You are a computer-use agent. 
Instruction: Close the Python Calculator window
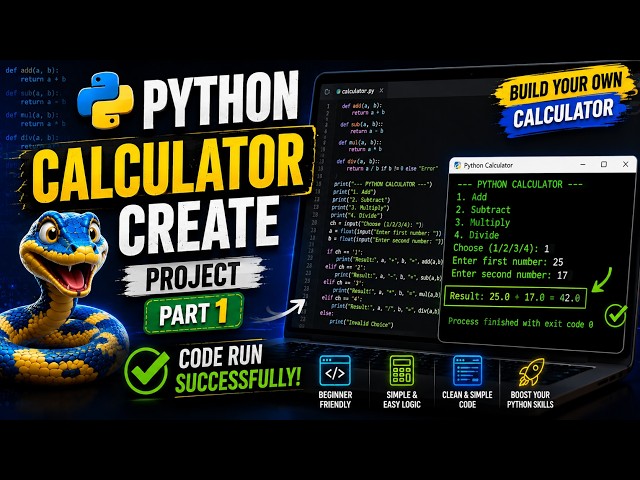pos(625,164)
